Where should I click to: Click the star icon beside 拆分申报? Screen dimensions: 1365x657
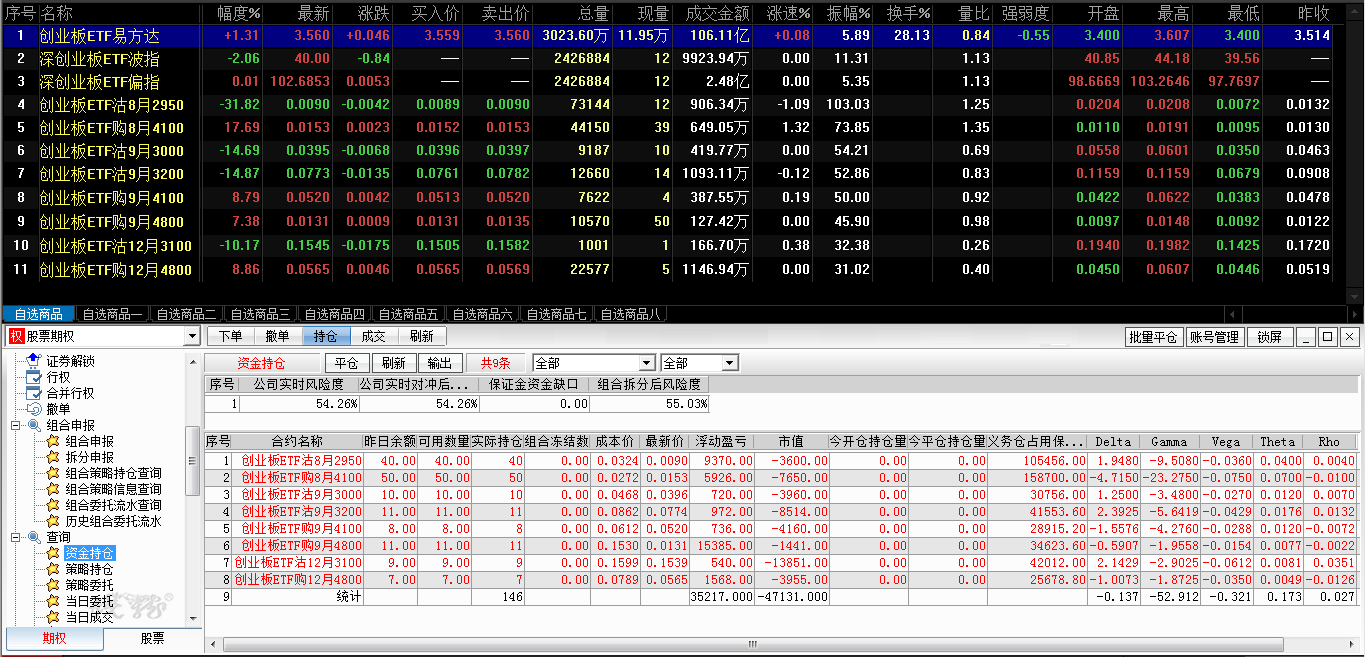click(x=54, y=457)
